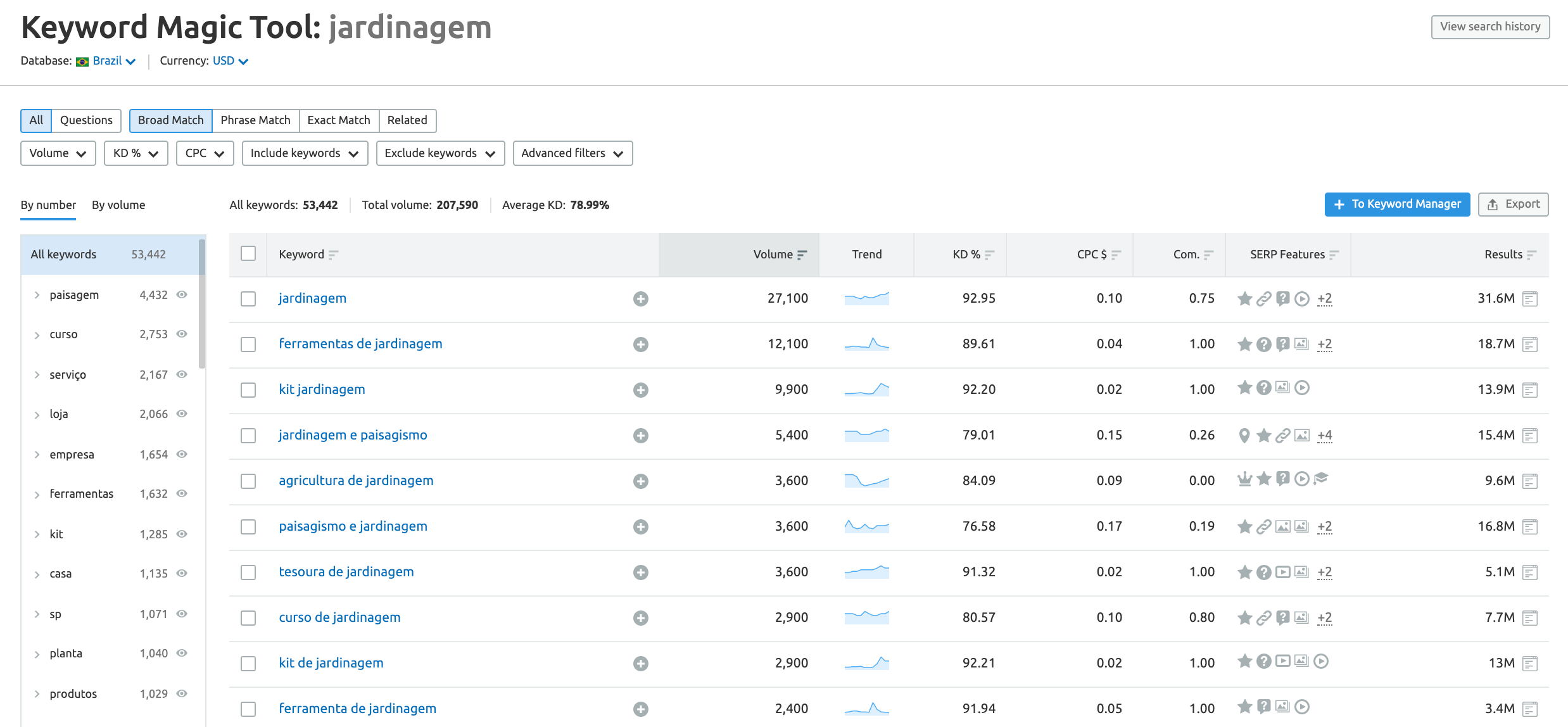This screenshot has height=727, width=1568.
Task: Select the Broad Match tab
Action: (169, 120)
